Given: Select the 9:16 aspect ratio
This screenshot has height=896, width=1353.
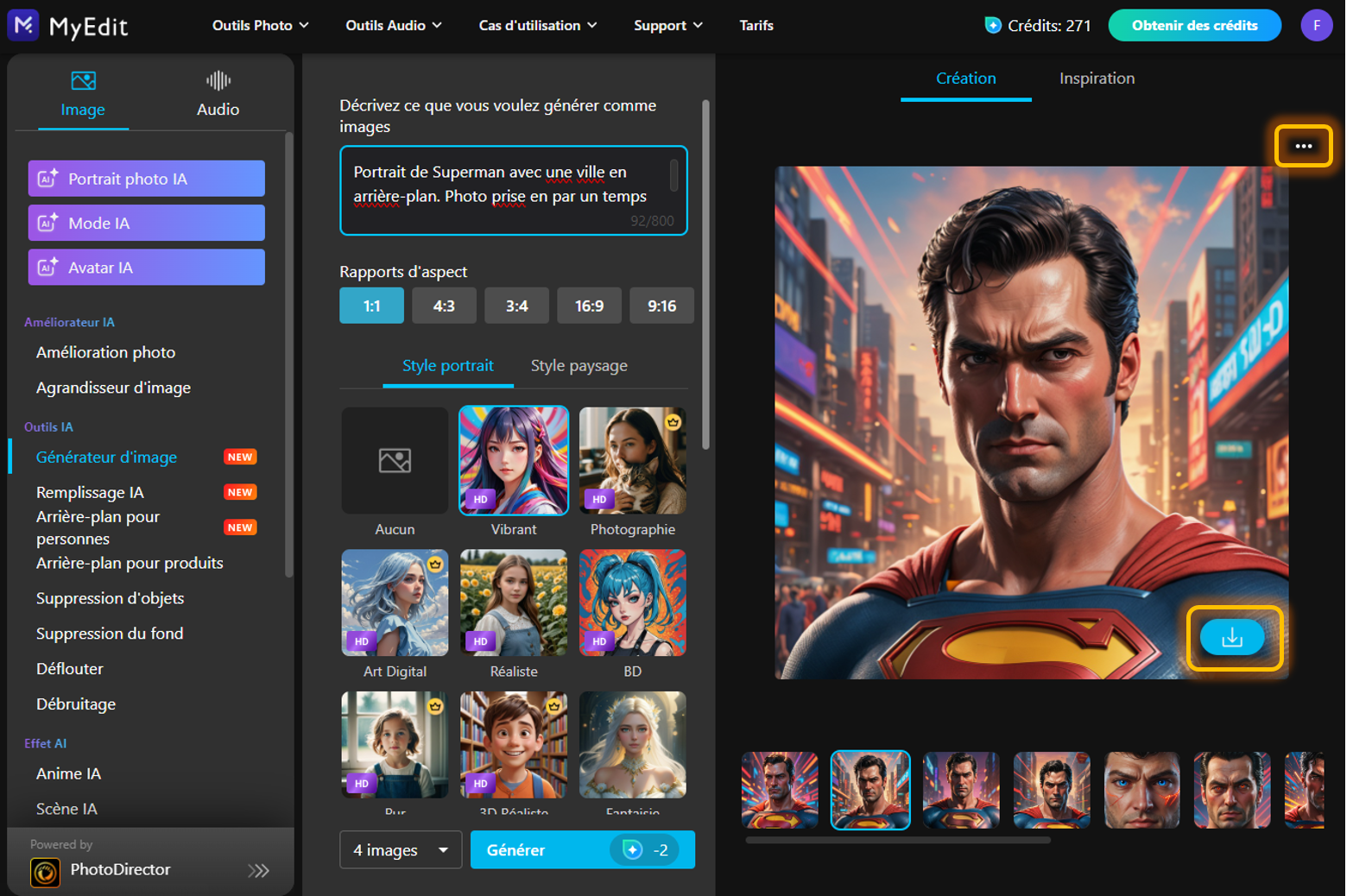Looking at the screenshot, I should coord(661,306).
